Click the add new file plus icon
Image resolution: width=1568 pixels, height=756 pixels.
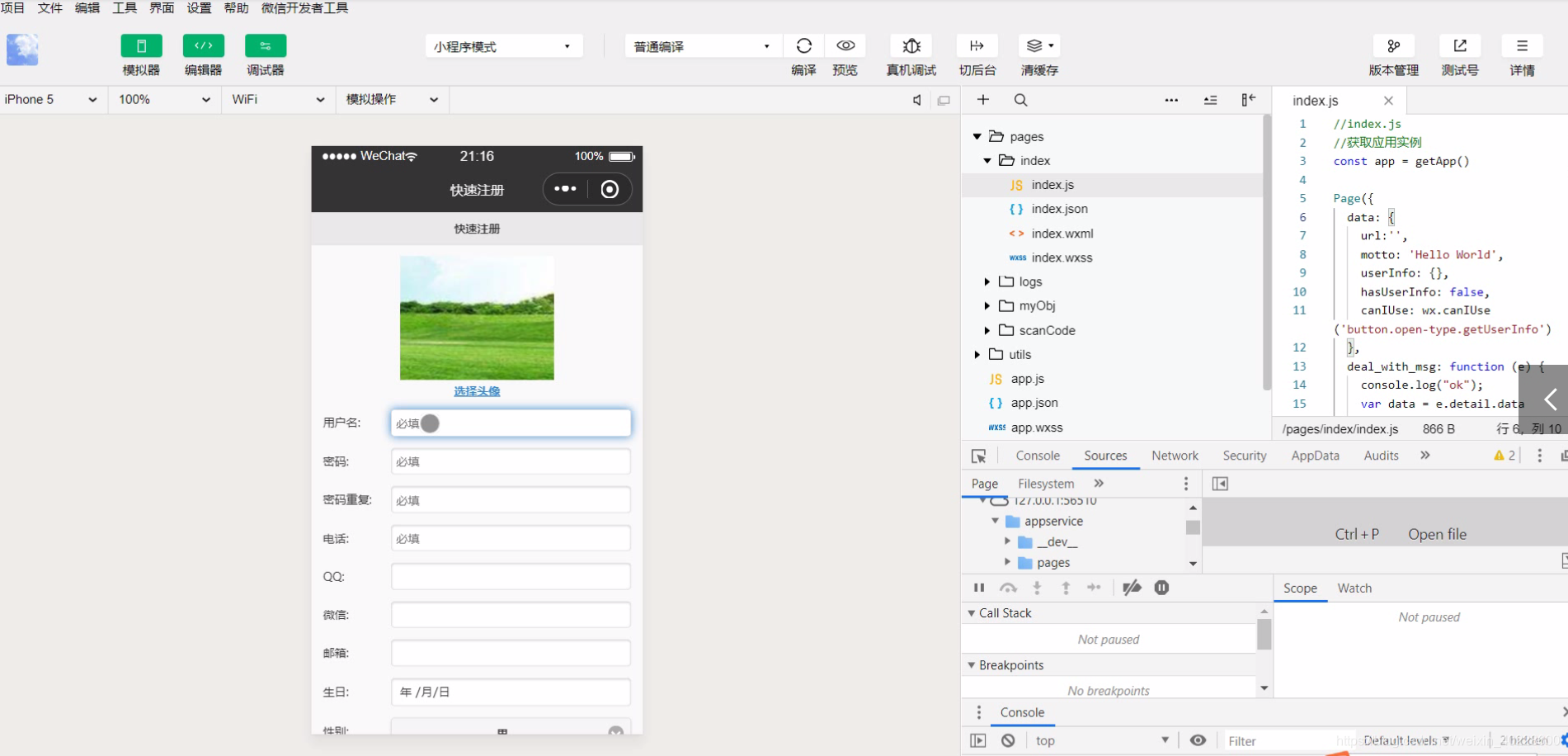coord(983,100)
